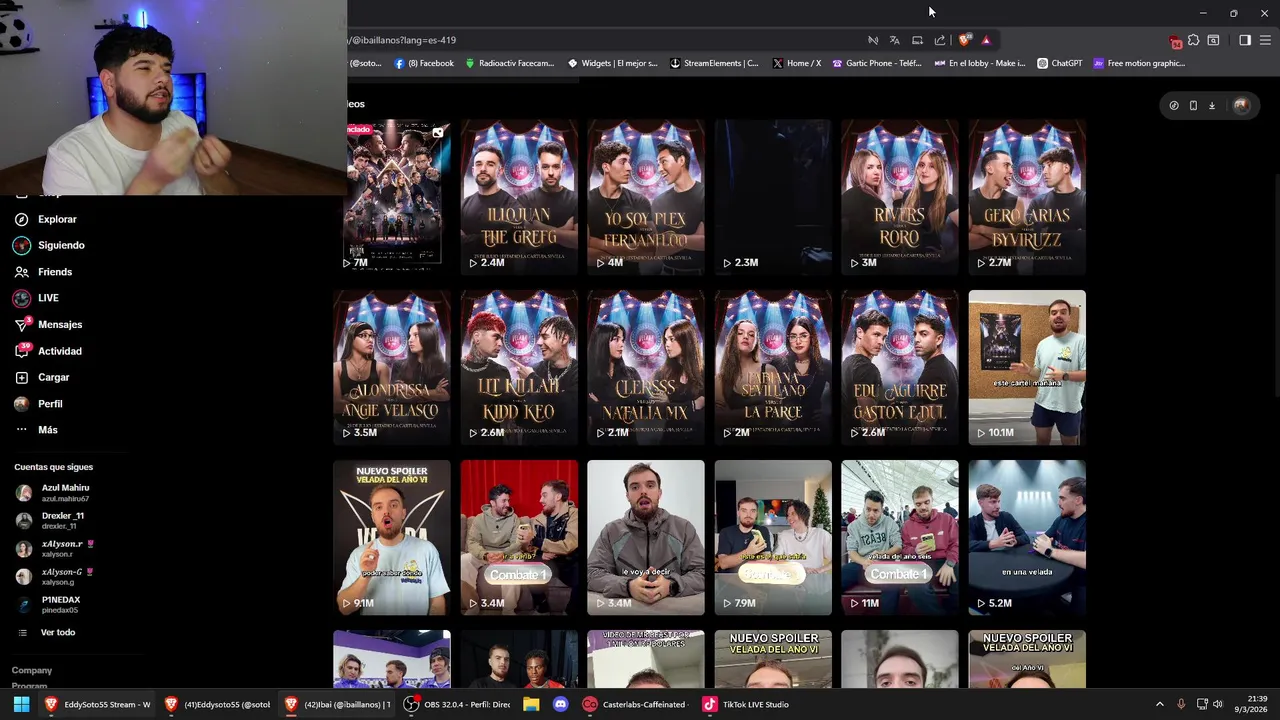Play the Combate 1 video with 11M views
The image size is (1280, 720).
click(900, 537)
